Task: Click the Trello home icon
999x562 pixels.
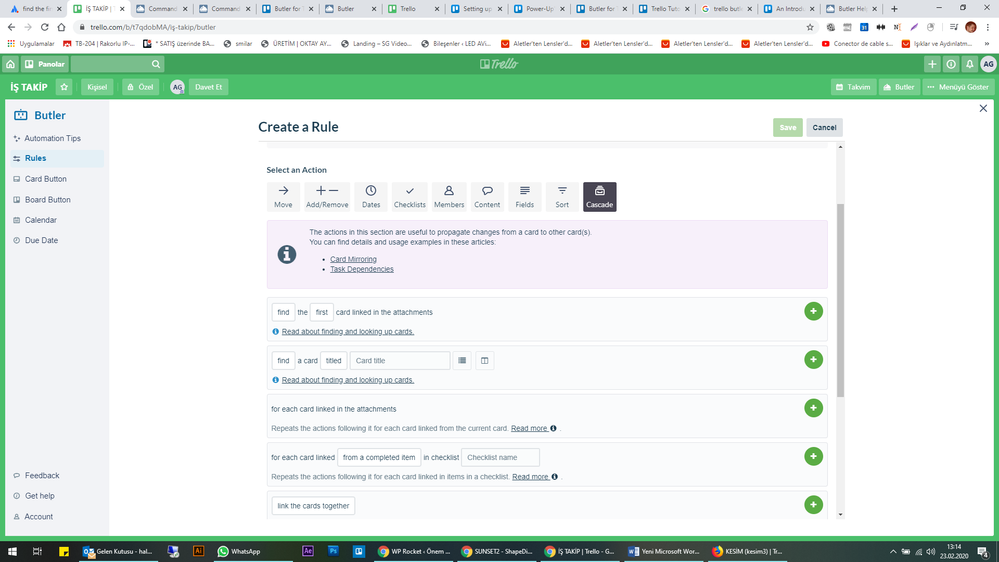Action: click(11, 64)
